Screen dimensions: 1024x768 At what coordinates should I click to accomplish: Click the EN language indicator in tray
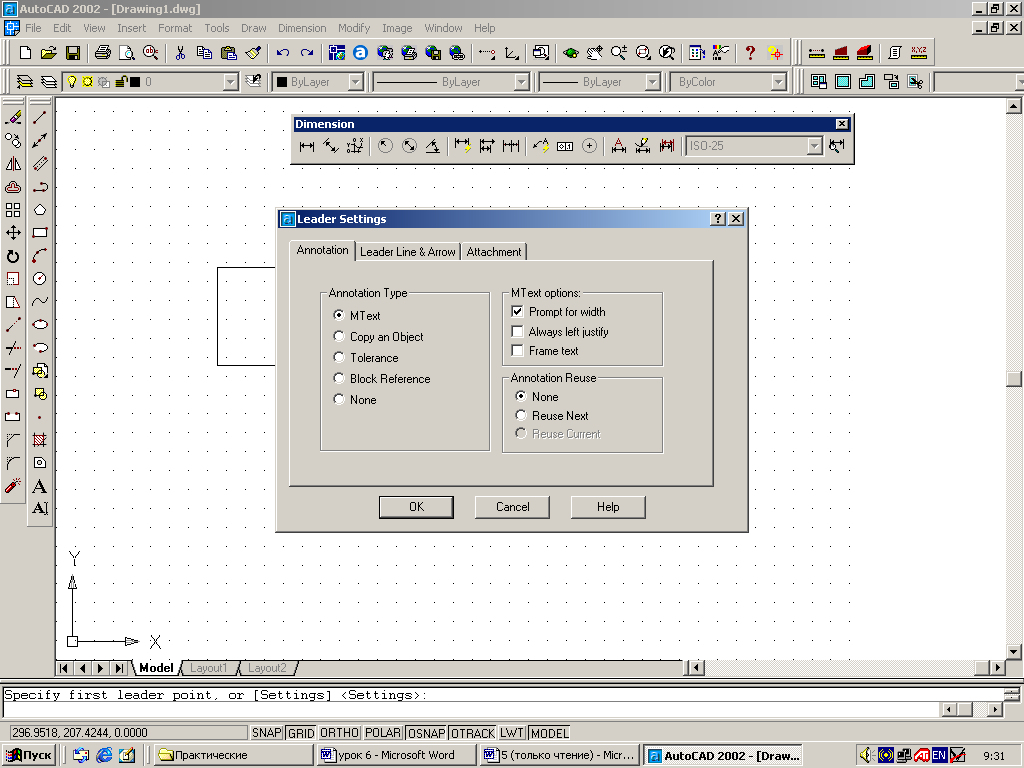pos(939,755)
